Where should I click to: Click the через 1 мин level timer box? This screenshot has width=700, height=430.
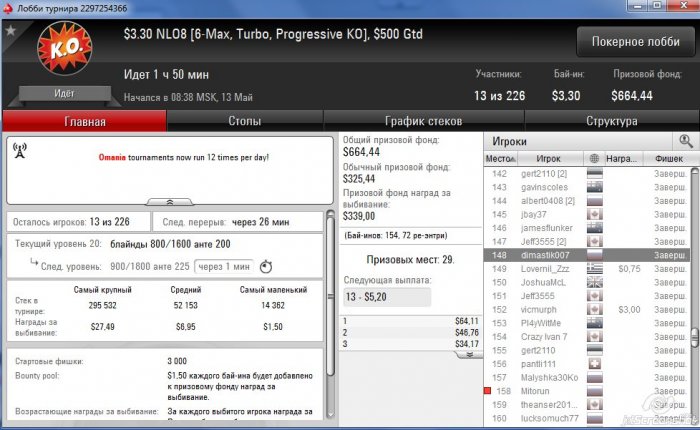pyautogui.click(x=224, y=267)
